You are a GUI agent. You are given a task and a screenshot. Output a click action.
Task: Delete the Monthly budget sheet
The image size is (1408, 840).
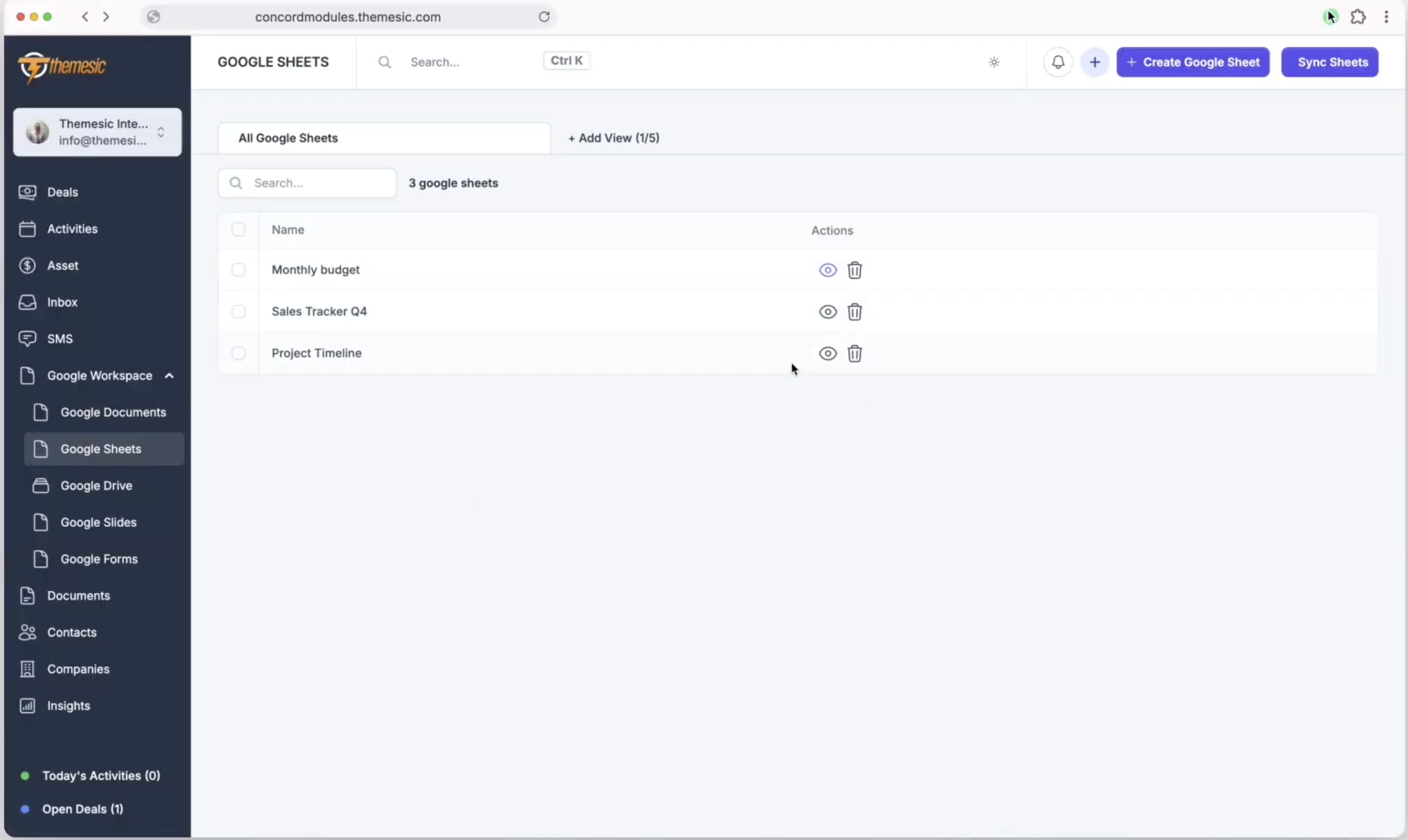pyautogui.click(x=854, y=270)
